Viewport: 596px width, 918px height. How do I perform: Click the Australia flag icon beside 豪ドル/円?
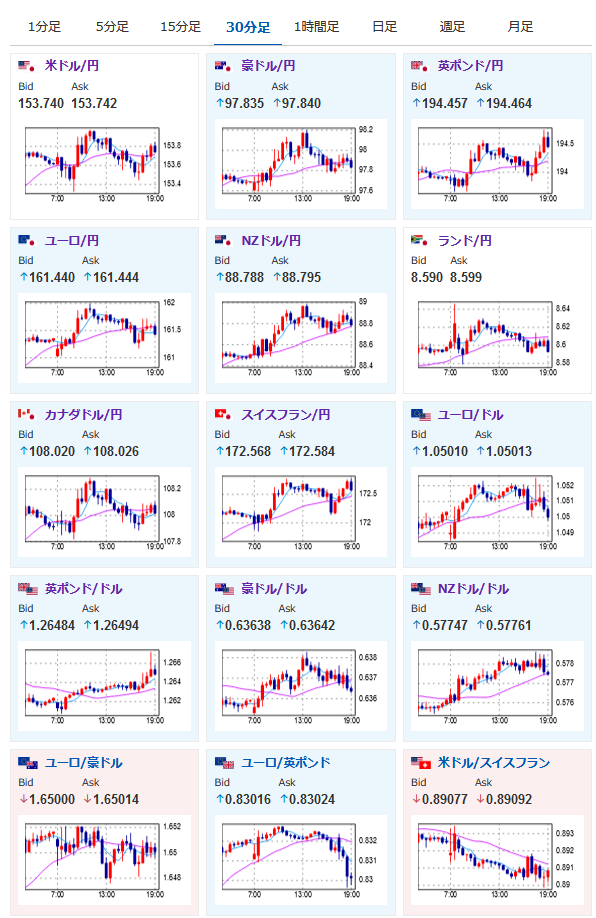click(223, 66)
